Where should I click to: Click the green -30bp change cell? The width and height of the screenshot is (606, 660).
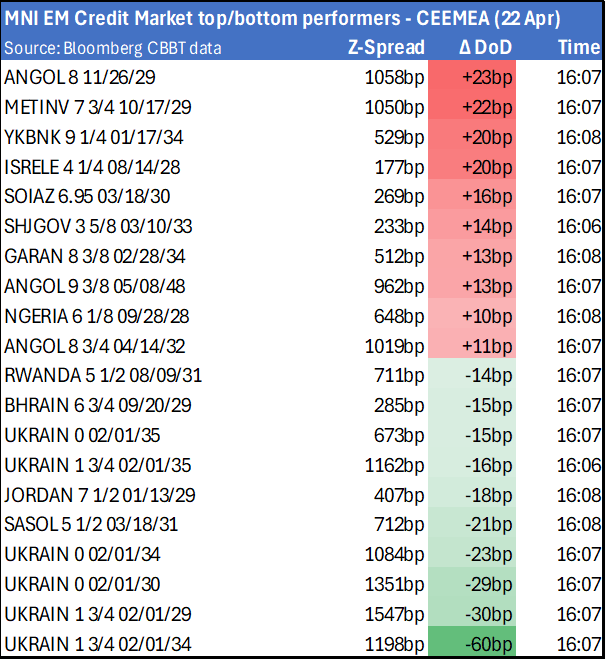(x=487, y=613)
